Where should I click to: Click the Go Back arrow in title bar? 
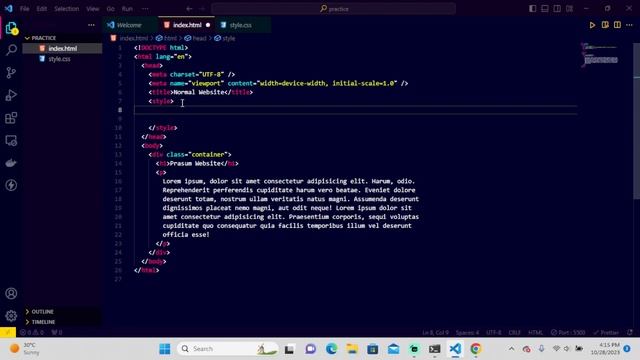point(189,9)
